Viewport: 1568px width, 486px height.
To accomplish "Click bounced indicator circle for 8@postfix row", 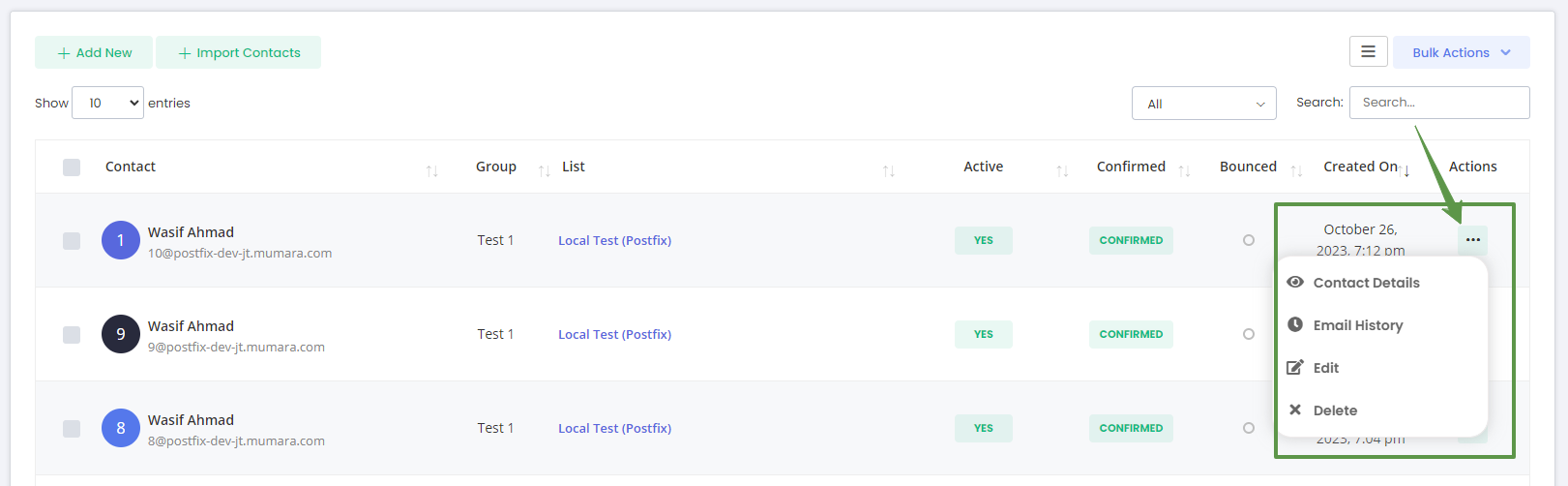I will pos(1249,428).
